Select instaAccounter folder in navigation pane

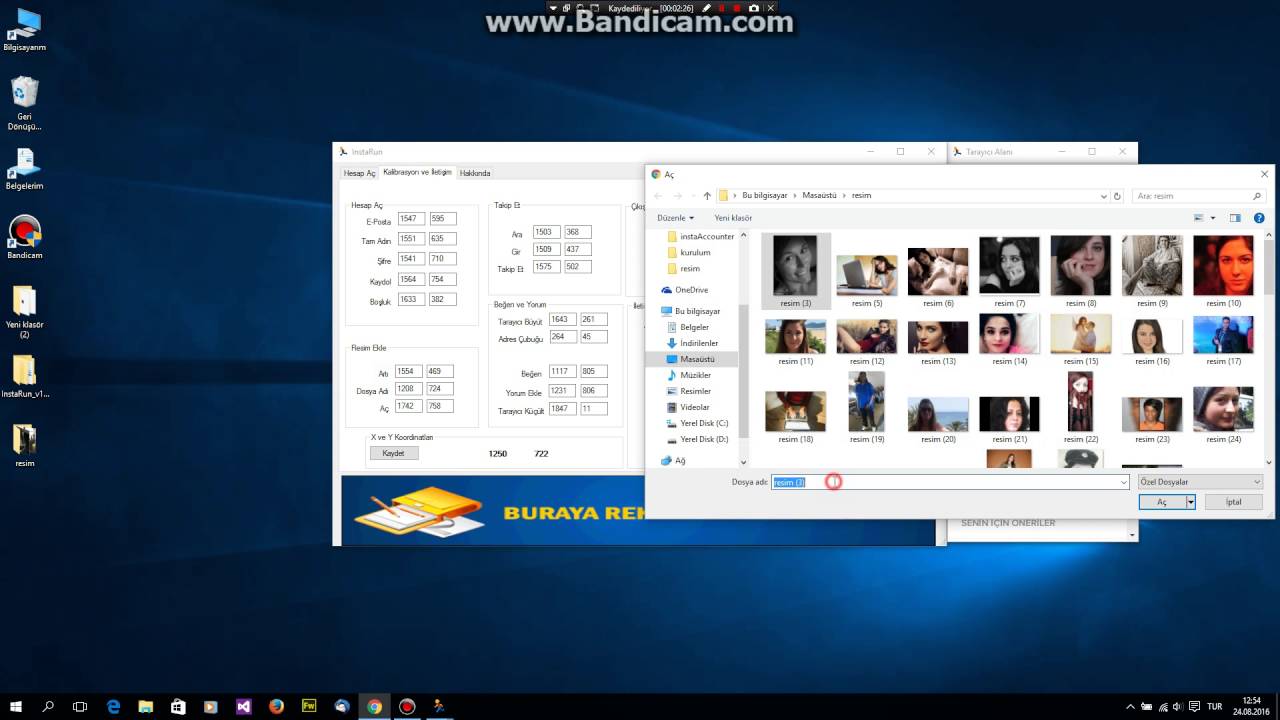point(700,237)
